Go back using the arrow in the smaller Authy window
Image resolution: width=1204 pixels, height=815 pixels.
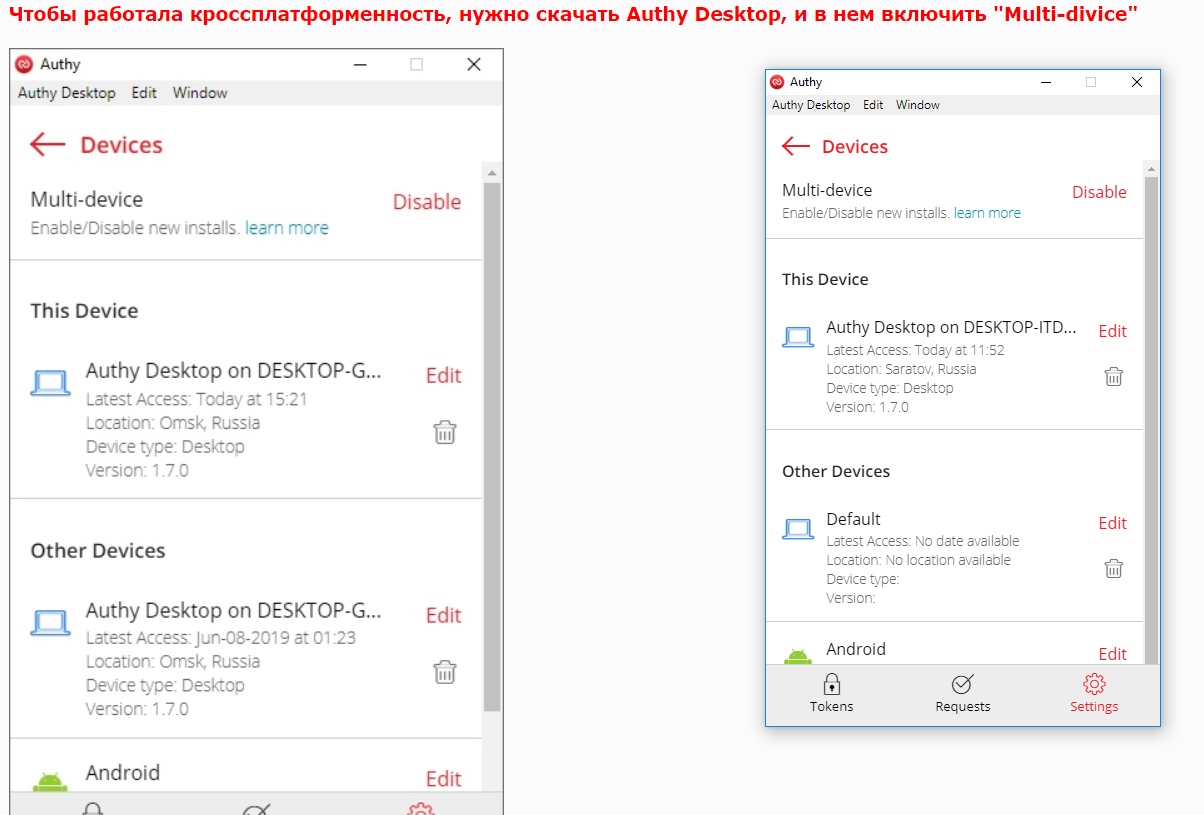(x=795, y=147)
